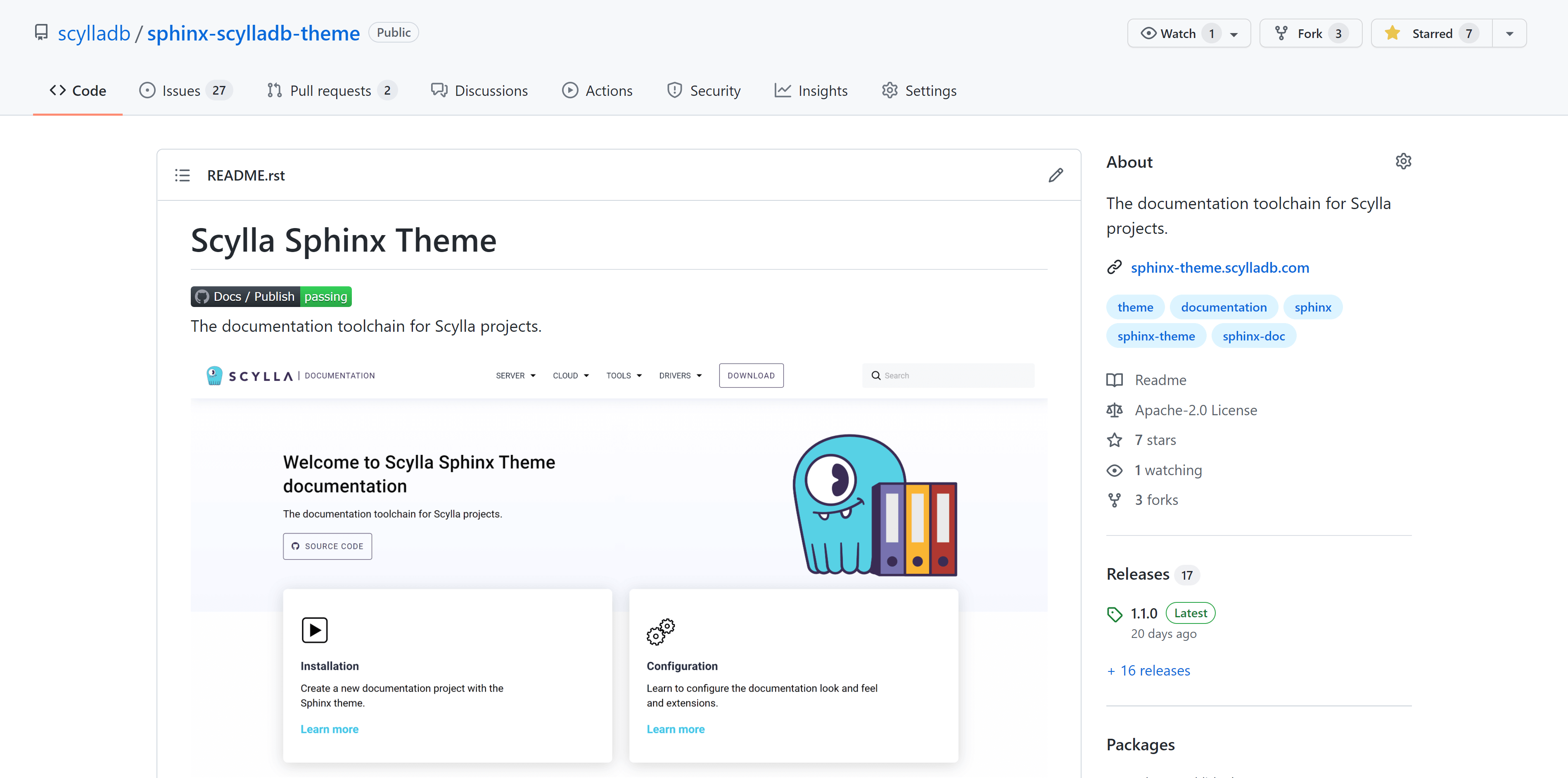This screenshot has height=778, width=1568.
Task: Open the Security tab
Action: click(x=704, y=91)
